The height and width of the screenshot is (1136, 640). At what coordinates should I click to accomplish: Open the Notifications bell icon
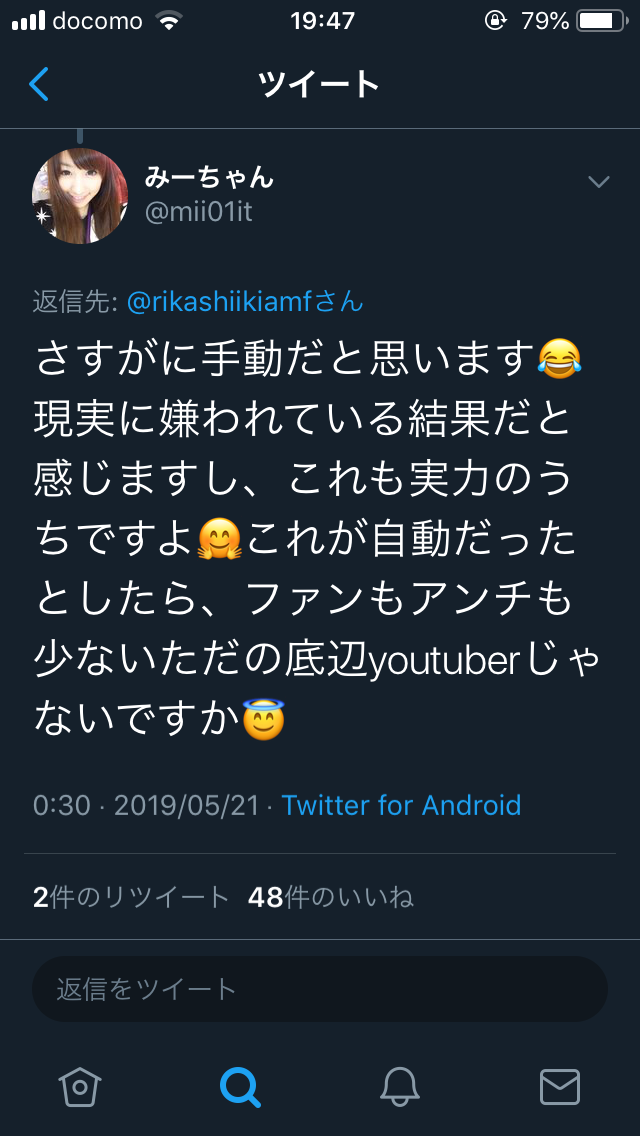click(400, 1086)
